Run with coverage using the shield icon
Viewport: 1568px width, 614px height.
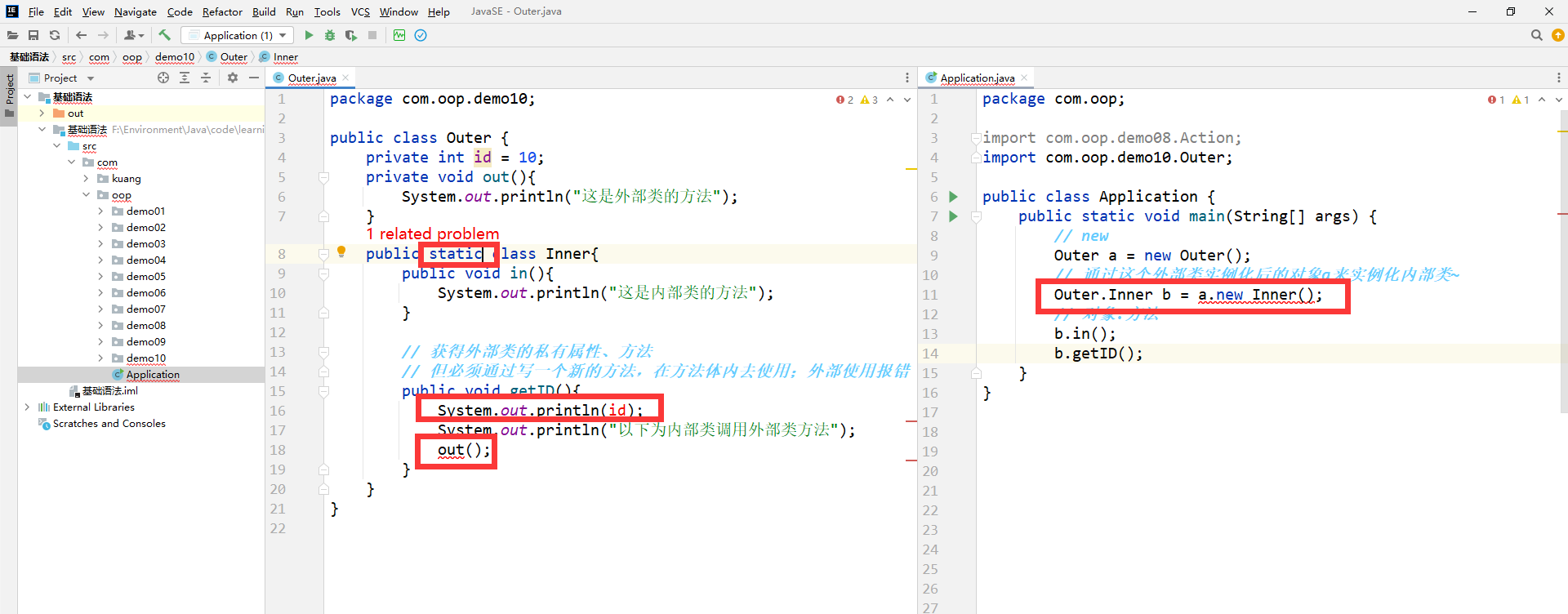pos(351,35)
